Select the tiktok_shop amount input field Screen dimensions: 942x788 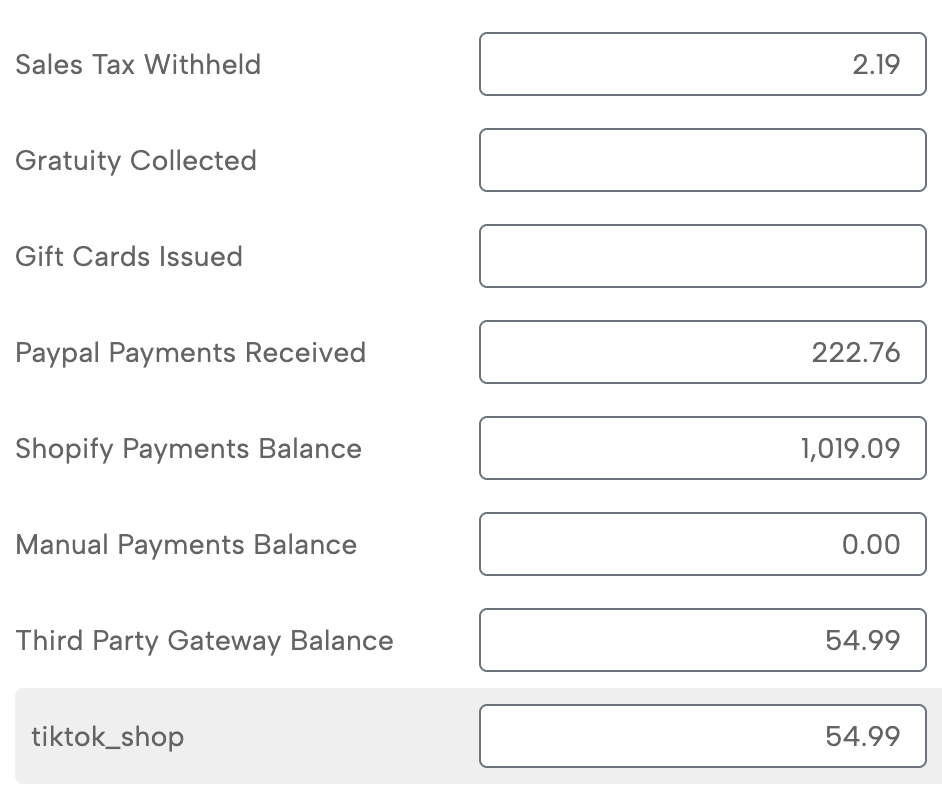coord(702,736)
